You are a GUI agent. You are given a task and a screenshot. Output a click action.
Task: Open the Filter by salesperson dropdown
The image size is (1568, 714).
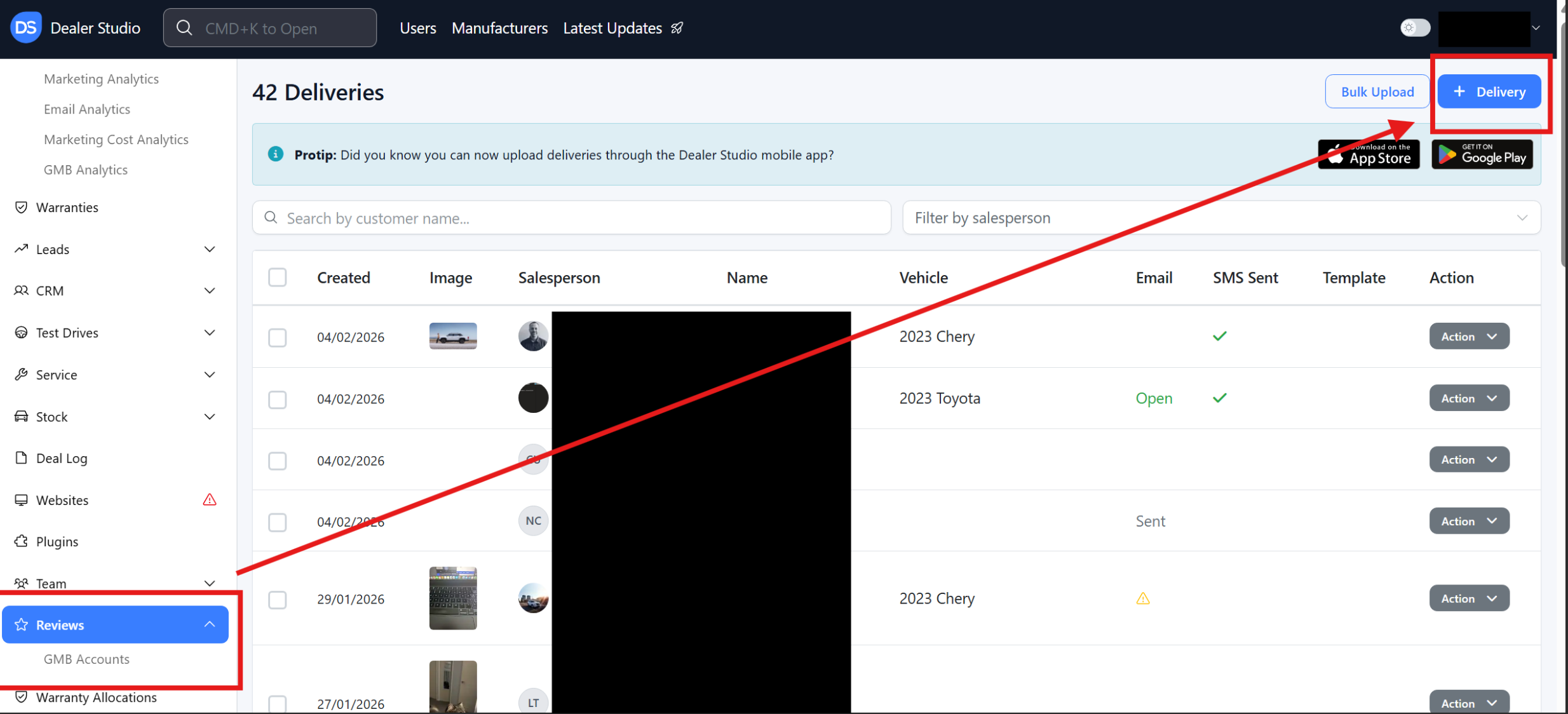1220,218
